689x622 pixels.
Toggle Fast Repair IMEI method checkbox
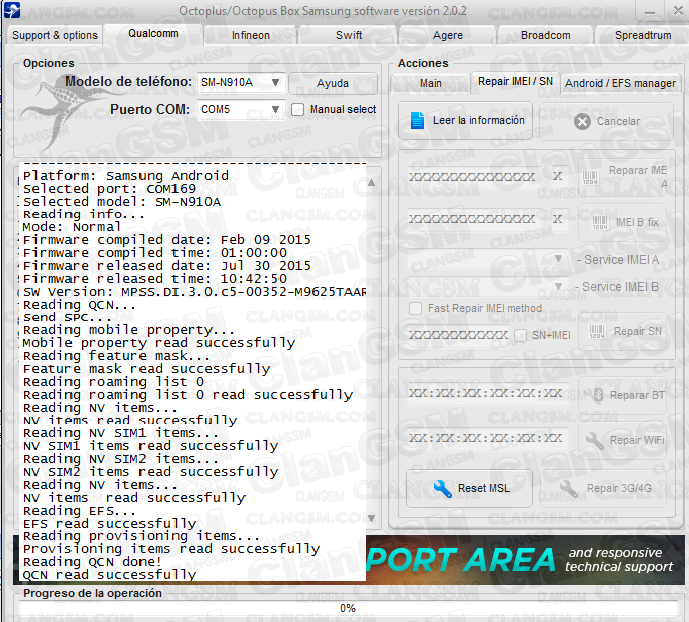pyautogui.click(x=415, y=308)
